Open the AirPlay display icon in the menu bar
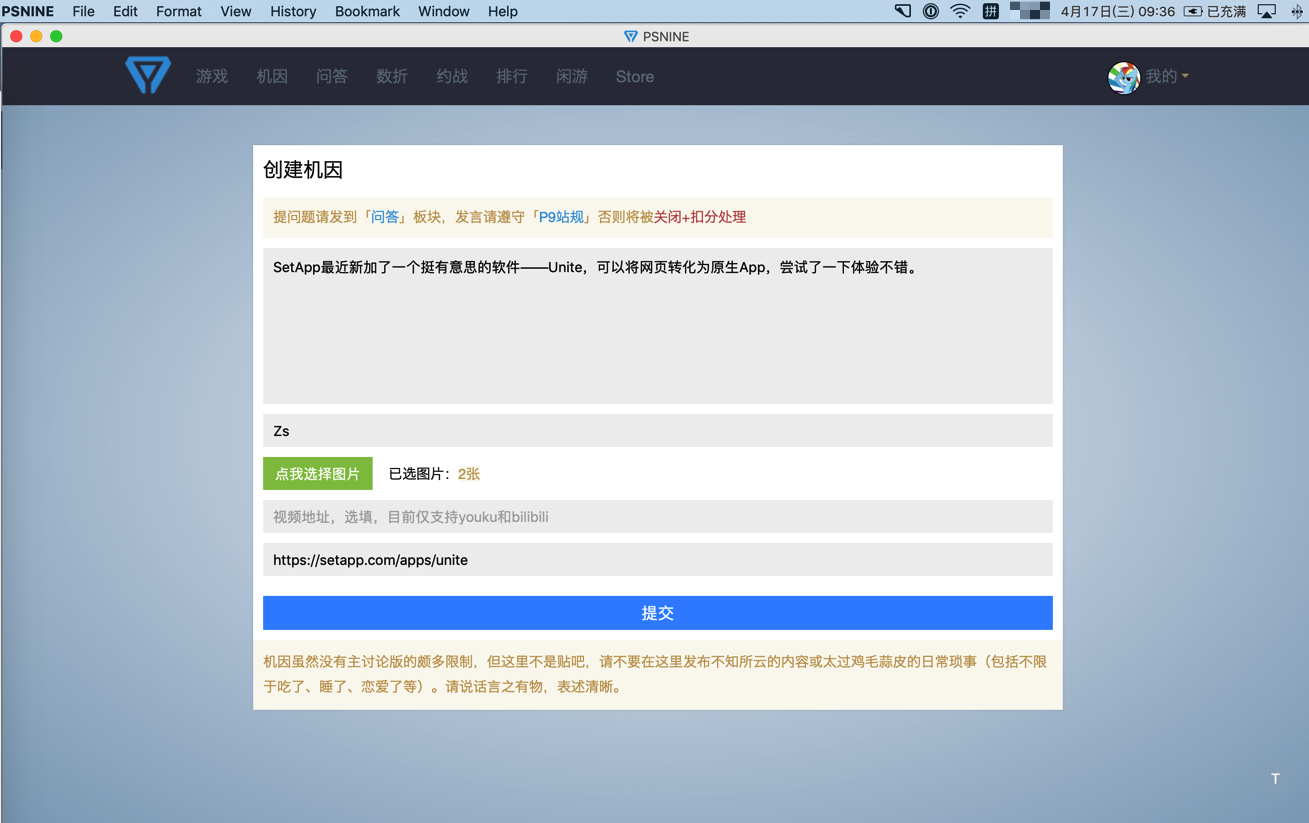This screenshot has width=1309, height=823. [1267, 11]
